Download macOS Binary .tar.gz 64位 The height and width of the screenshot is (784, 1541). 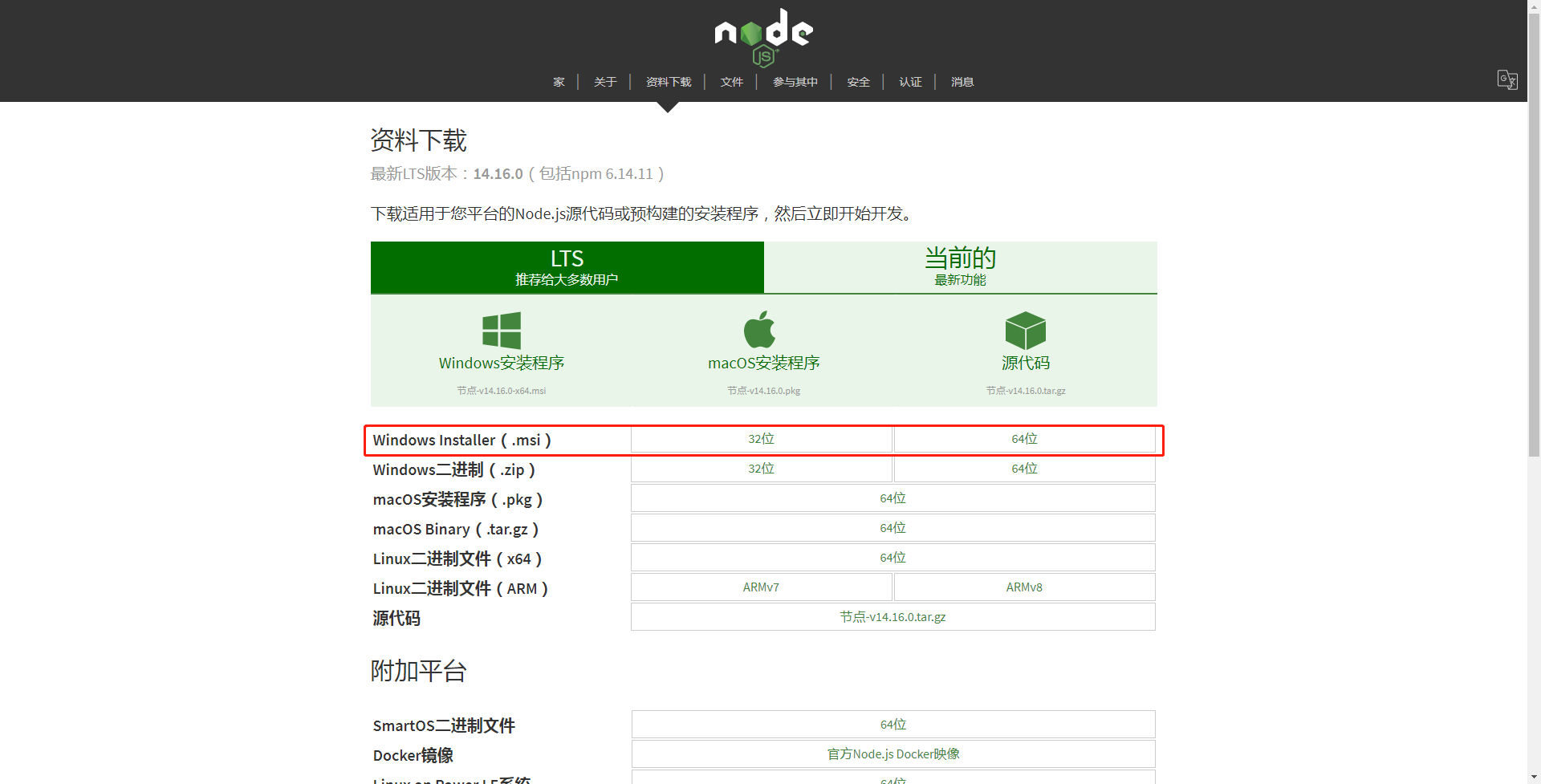(892, 528)
